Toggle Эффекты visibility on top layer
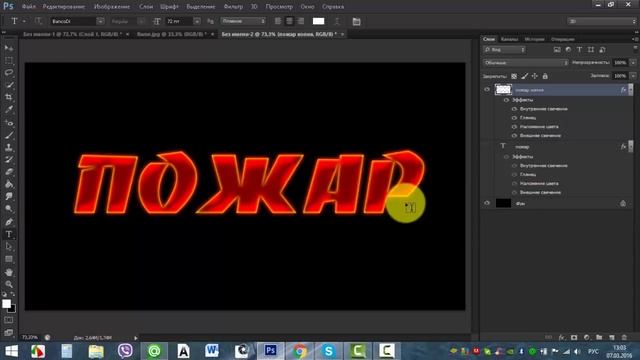Viewport: 640px width, 360px height. click(507, 100)
